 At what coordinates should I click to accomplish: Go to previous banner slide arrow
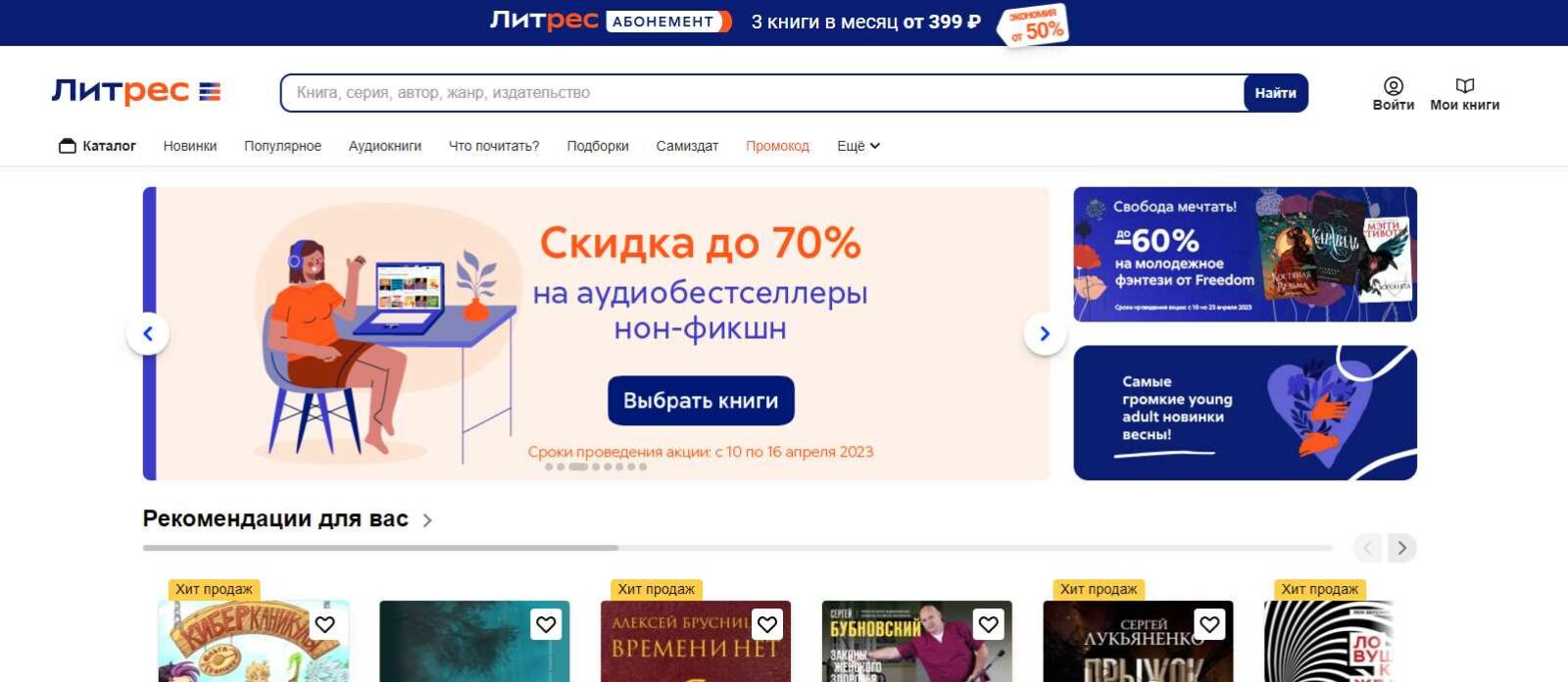[x=148, y=333]
